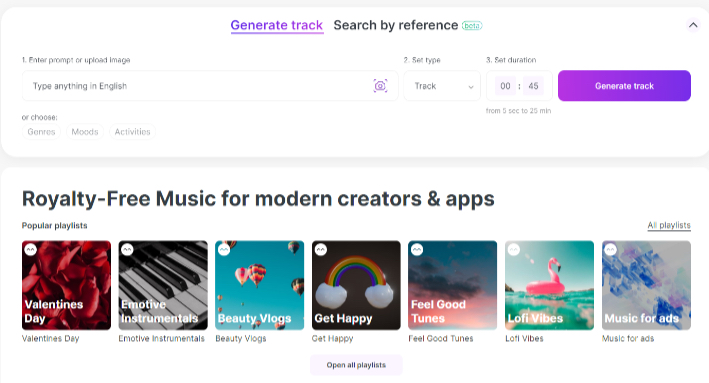709x383 pixels.
Task: Open the Music for ads playlist thumbnail
Action: click(x=646, y=285)
